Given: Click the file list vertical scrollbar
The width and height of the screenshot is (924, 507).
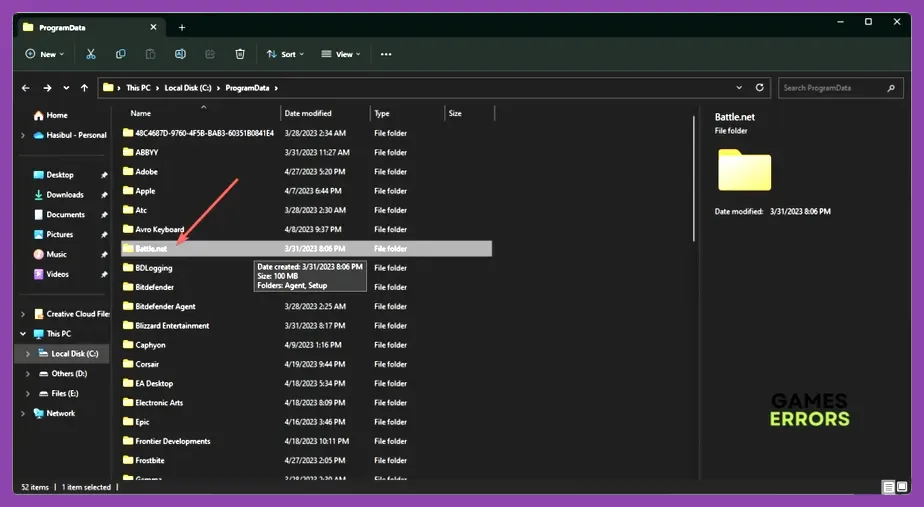Looking at the screenshot, I should 694,179.
